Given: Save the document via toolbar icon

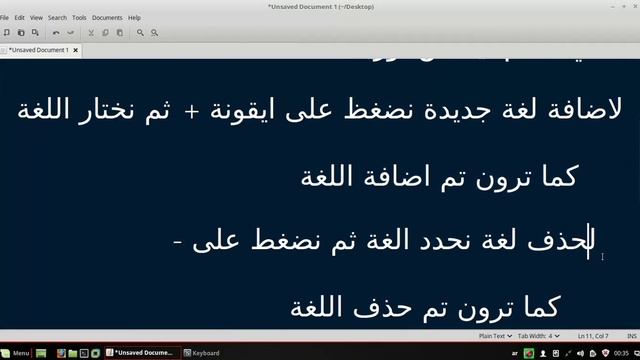Looking at the screenshot, I should click(35, 32).
